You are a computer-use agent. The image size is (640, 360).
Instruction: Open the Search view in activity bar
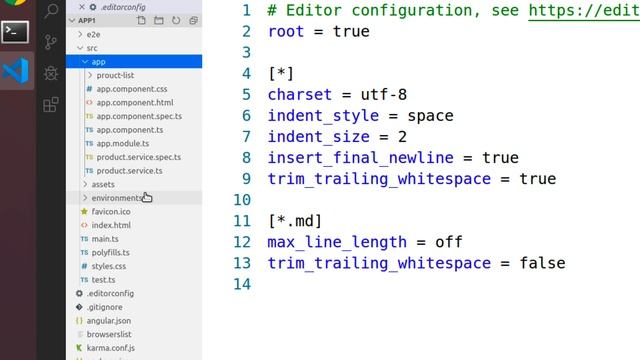(51, 10)
